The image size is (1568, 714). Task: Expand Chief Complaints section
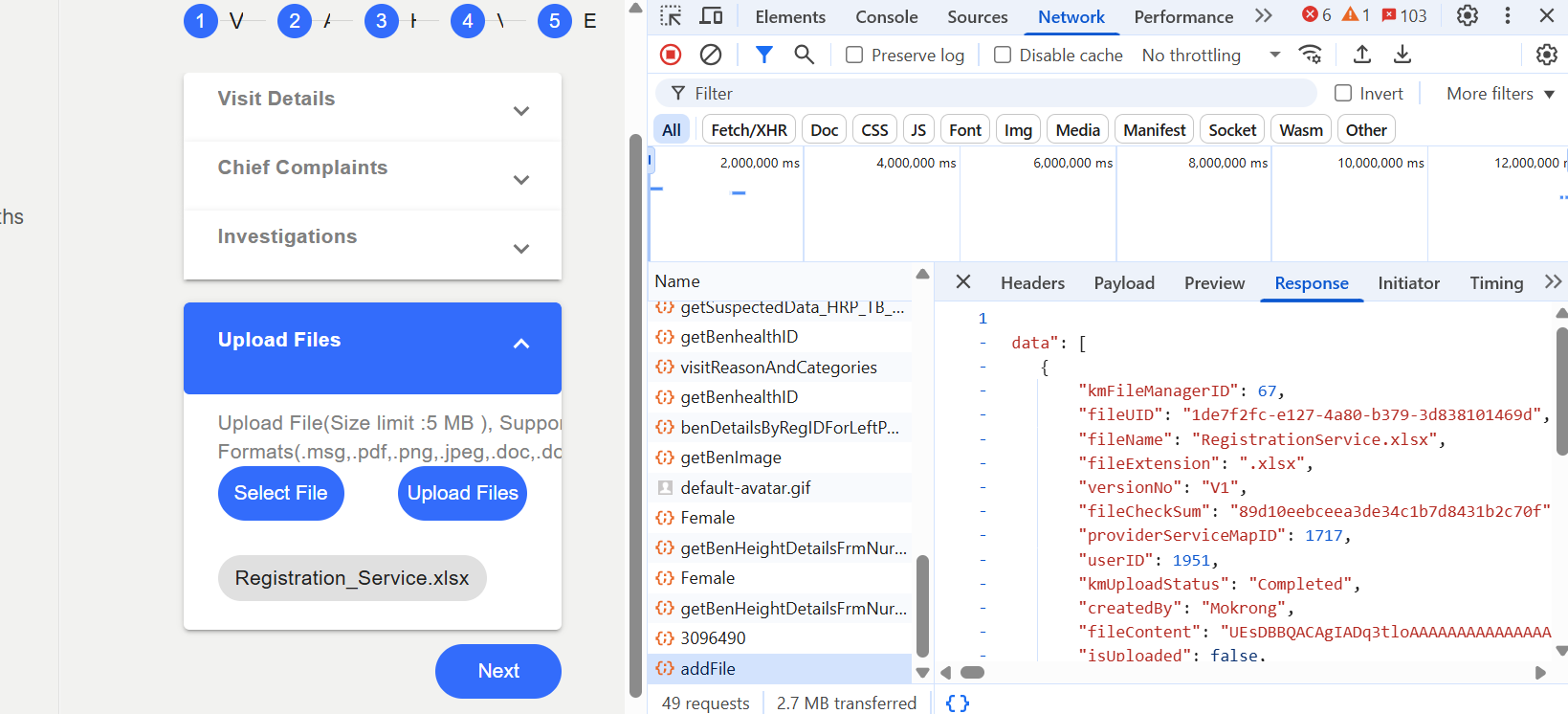tap(372, 175)
